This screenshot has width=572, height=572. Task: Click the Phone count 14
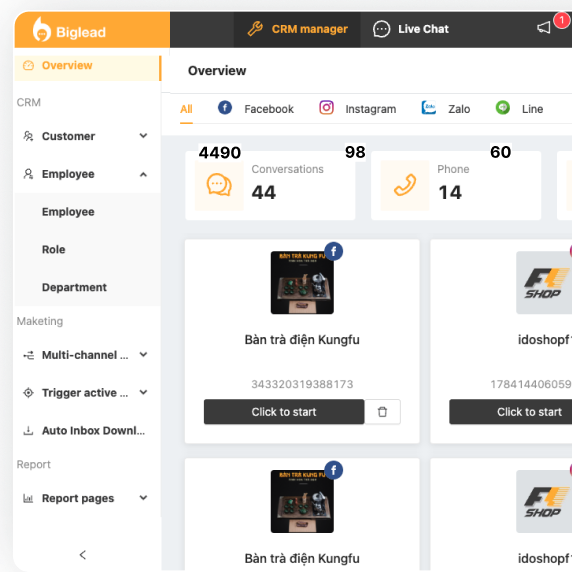pyautogui.click(x=450, y=192)
